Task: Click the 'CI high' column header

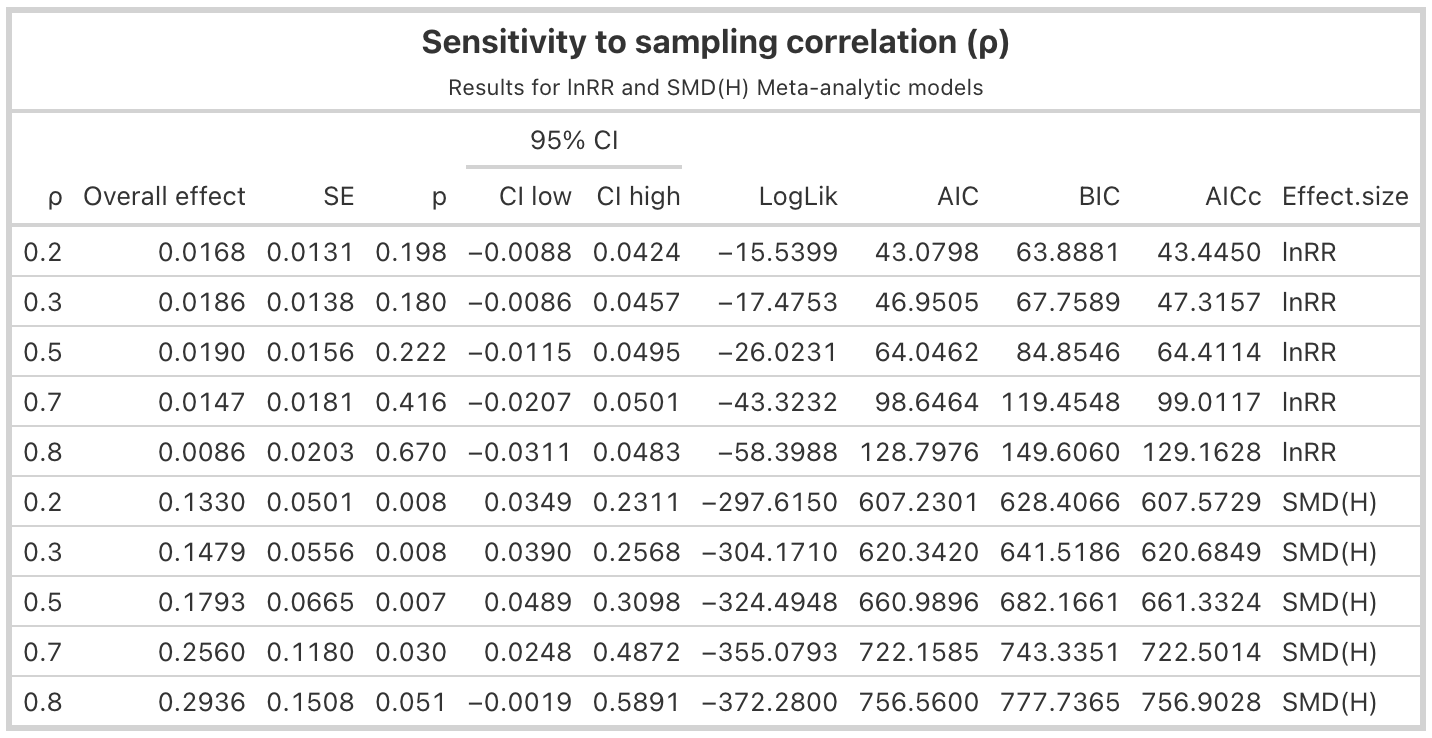Action: coord(638,197)
